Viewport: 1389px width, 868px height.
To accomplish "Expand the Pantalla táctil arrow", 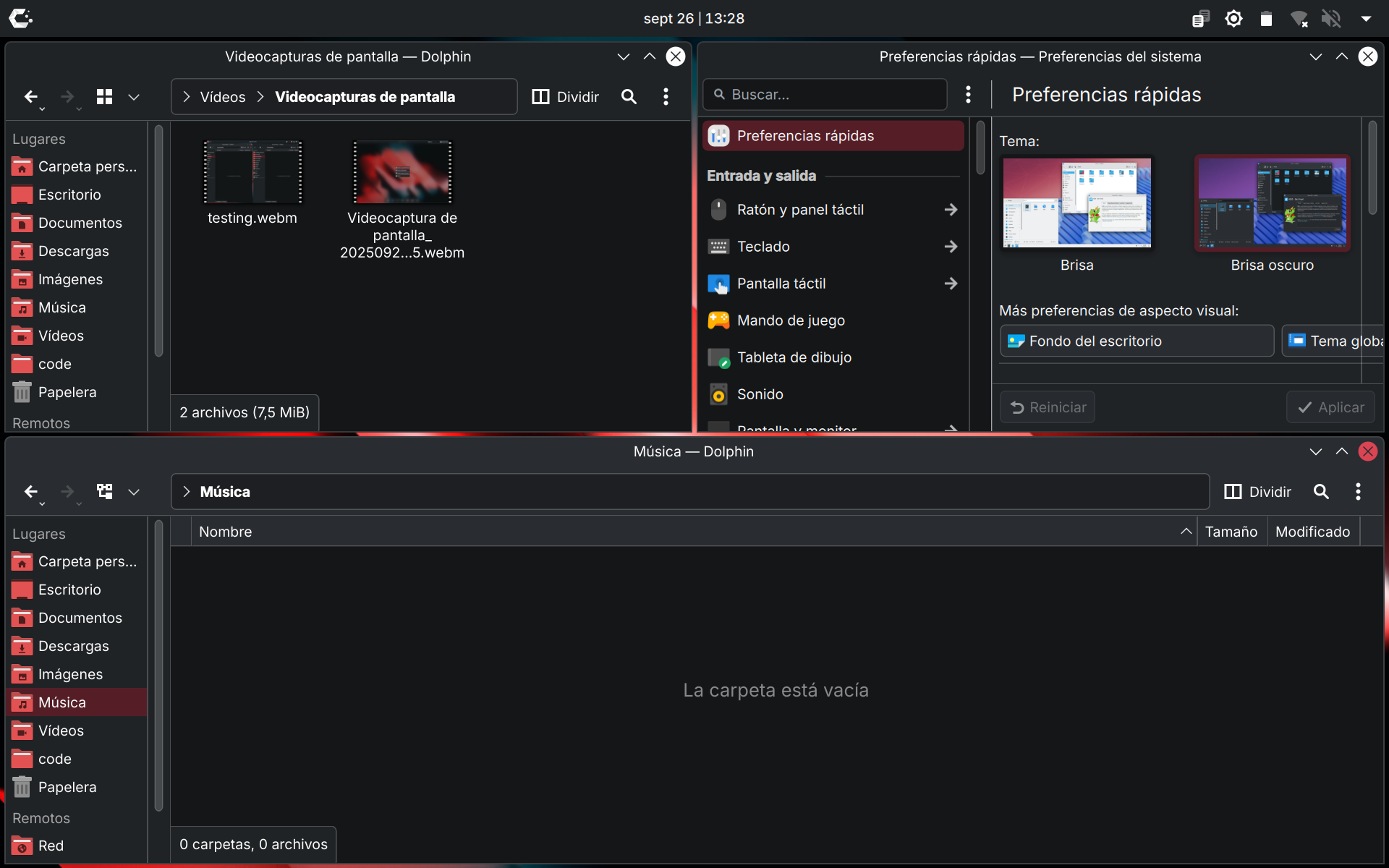I will point(951,284).
